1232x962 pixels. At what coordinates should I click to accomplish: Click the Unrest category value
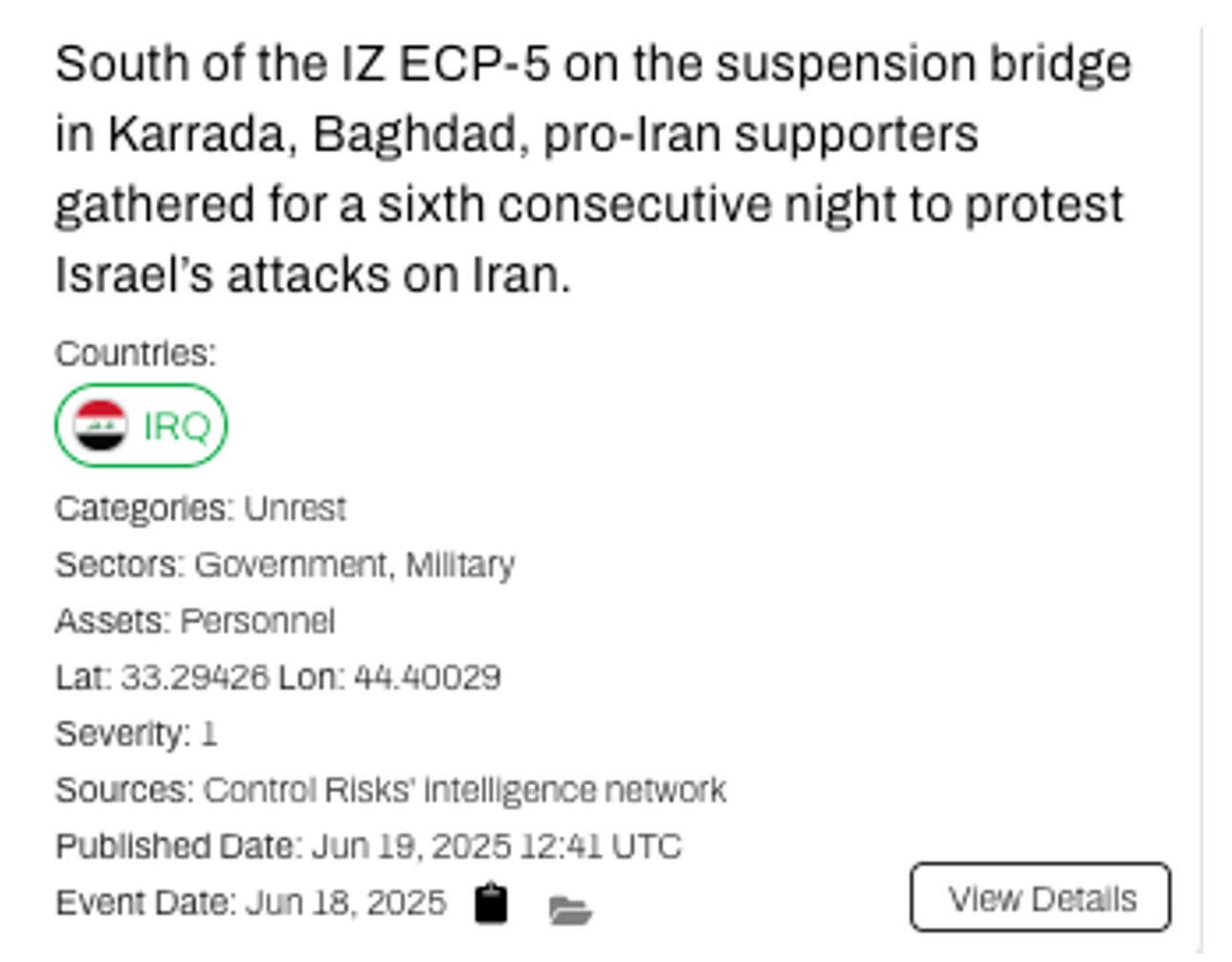(295, 509)
